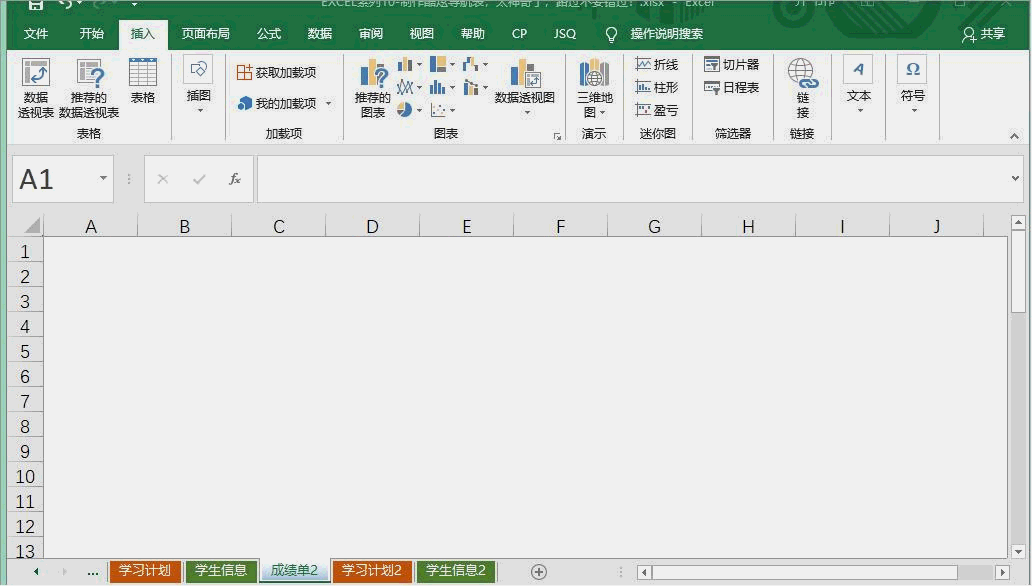Insert Win/Loss sparkline (盈亏)
This screenshot has width=1032, height=586.
coord(657,110)
